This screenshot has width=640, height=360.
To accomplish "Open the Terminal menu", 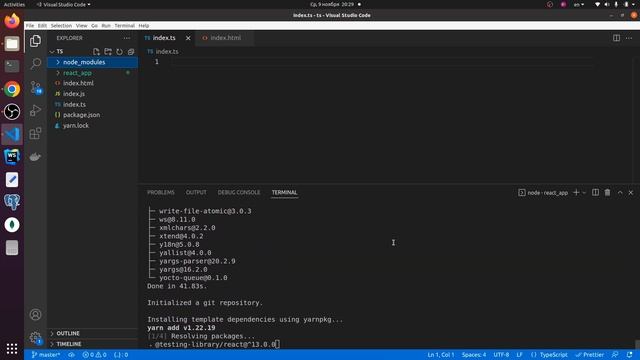I will (124, 25).
